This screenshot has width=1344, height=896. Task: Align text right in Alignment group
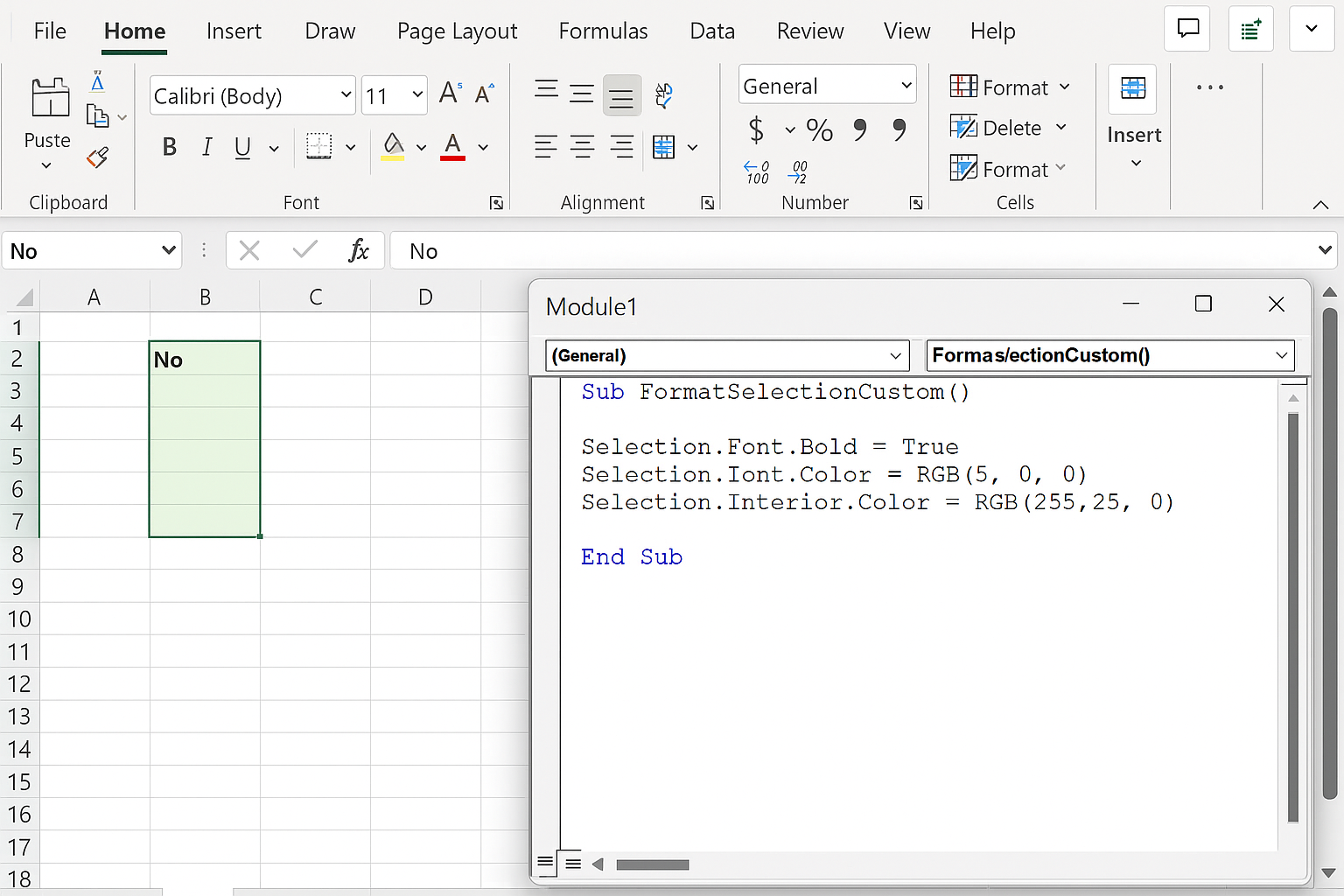(x=621, y=146)
